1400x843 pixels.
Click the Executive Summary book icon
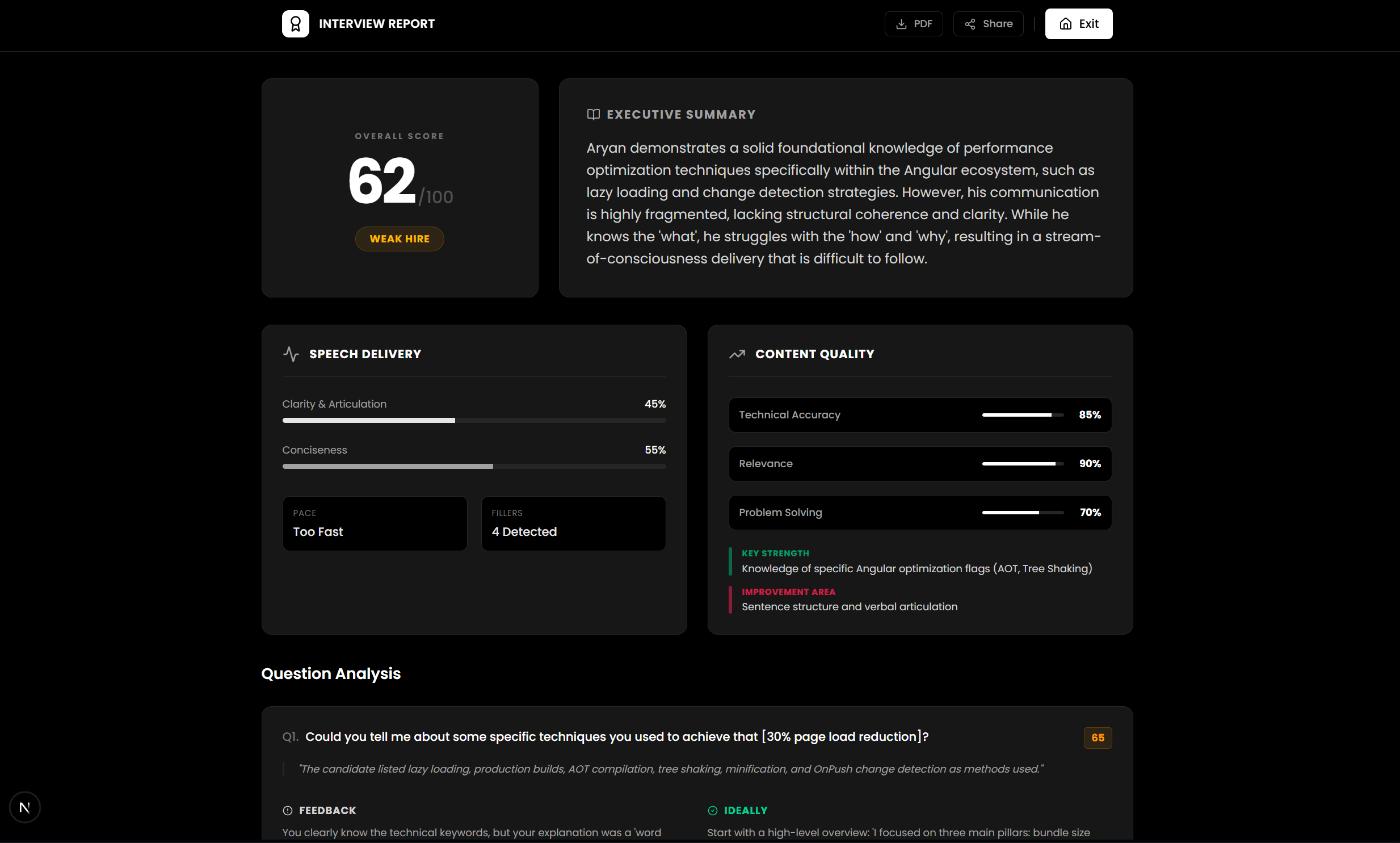593,115
